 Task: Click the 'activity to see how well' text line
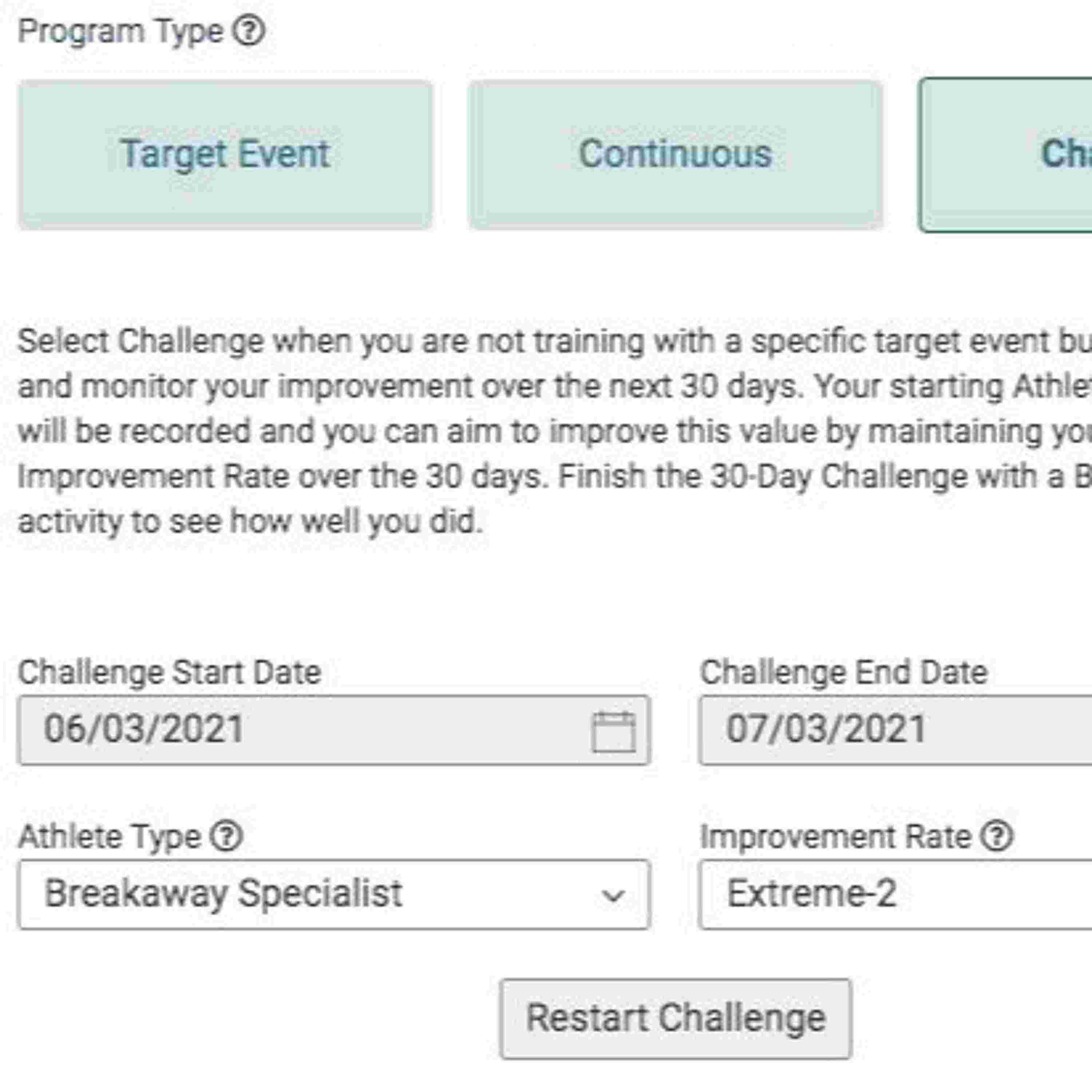pyautogui.click(x=250, y=521)
